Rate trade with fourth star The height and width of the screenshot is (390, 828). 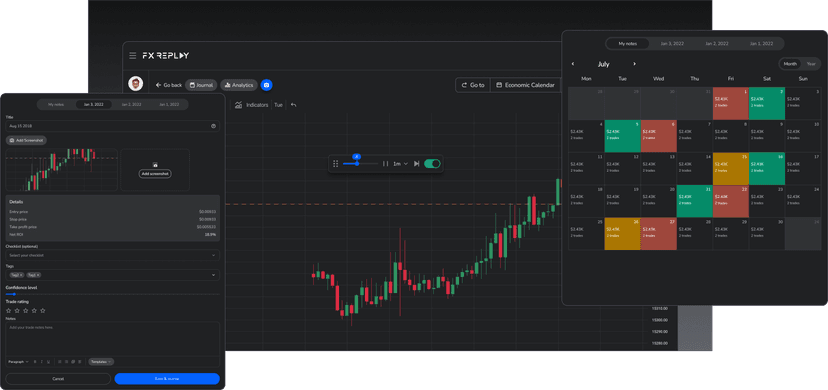click(x=34, y=310)
